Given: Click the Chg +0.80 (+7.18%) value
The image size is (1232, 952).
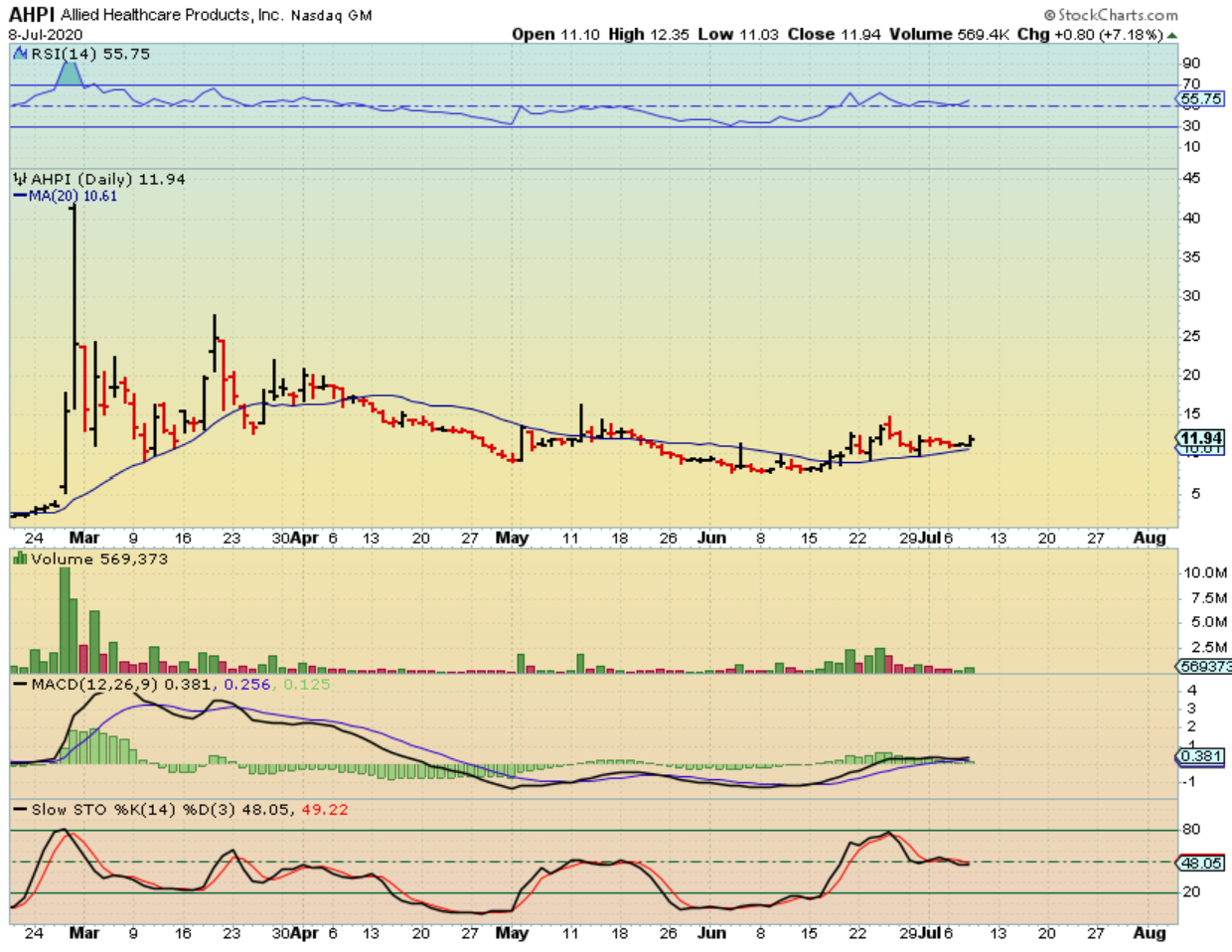Looking at the screenshot, I should (1090, 35).
